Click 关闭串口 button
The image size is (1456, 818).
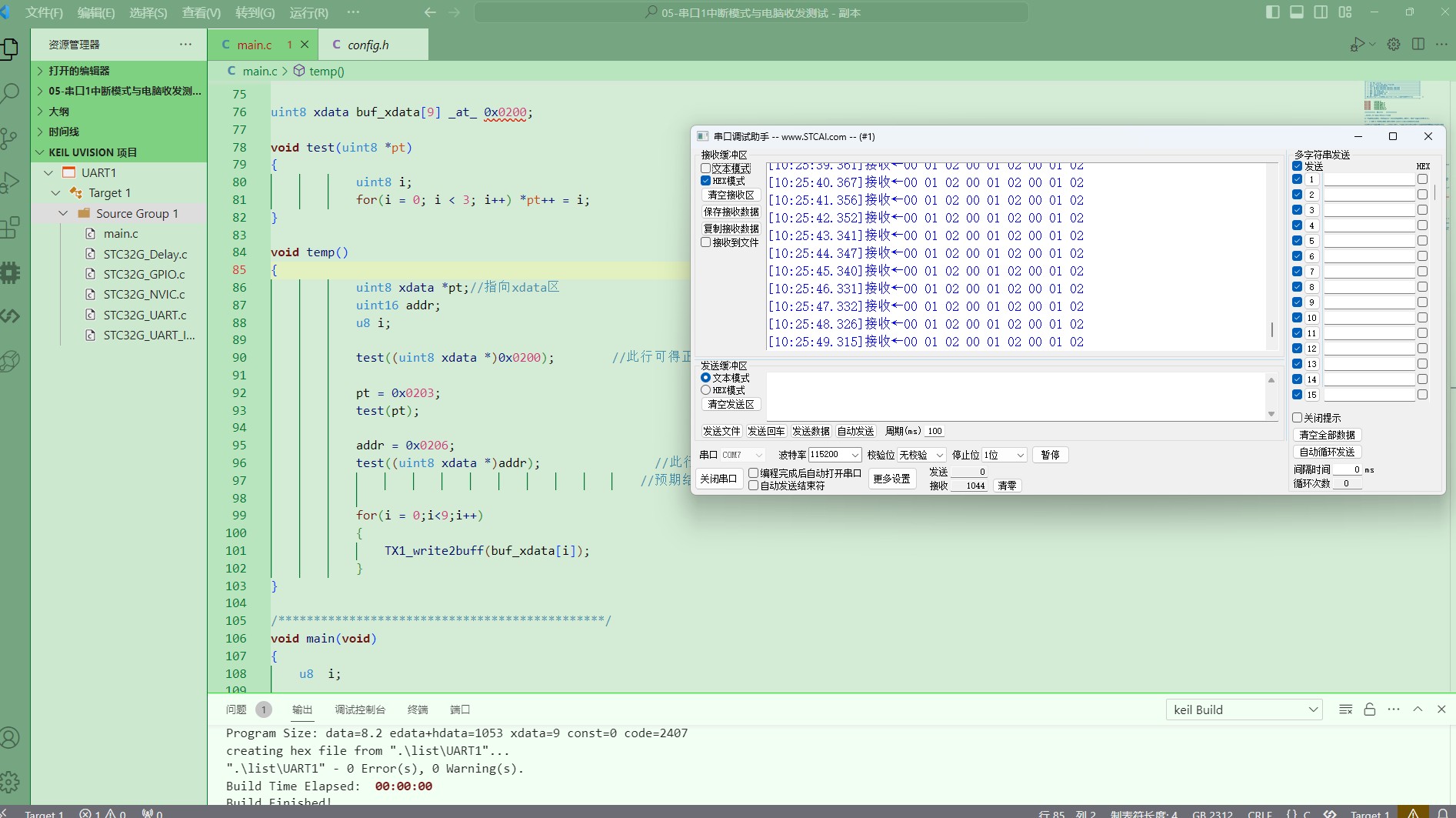tap(718, 479)
